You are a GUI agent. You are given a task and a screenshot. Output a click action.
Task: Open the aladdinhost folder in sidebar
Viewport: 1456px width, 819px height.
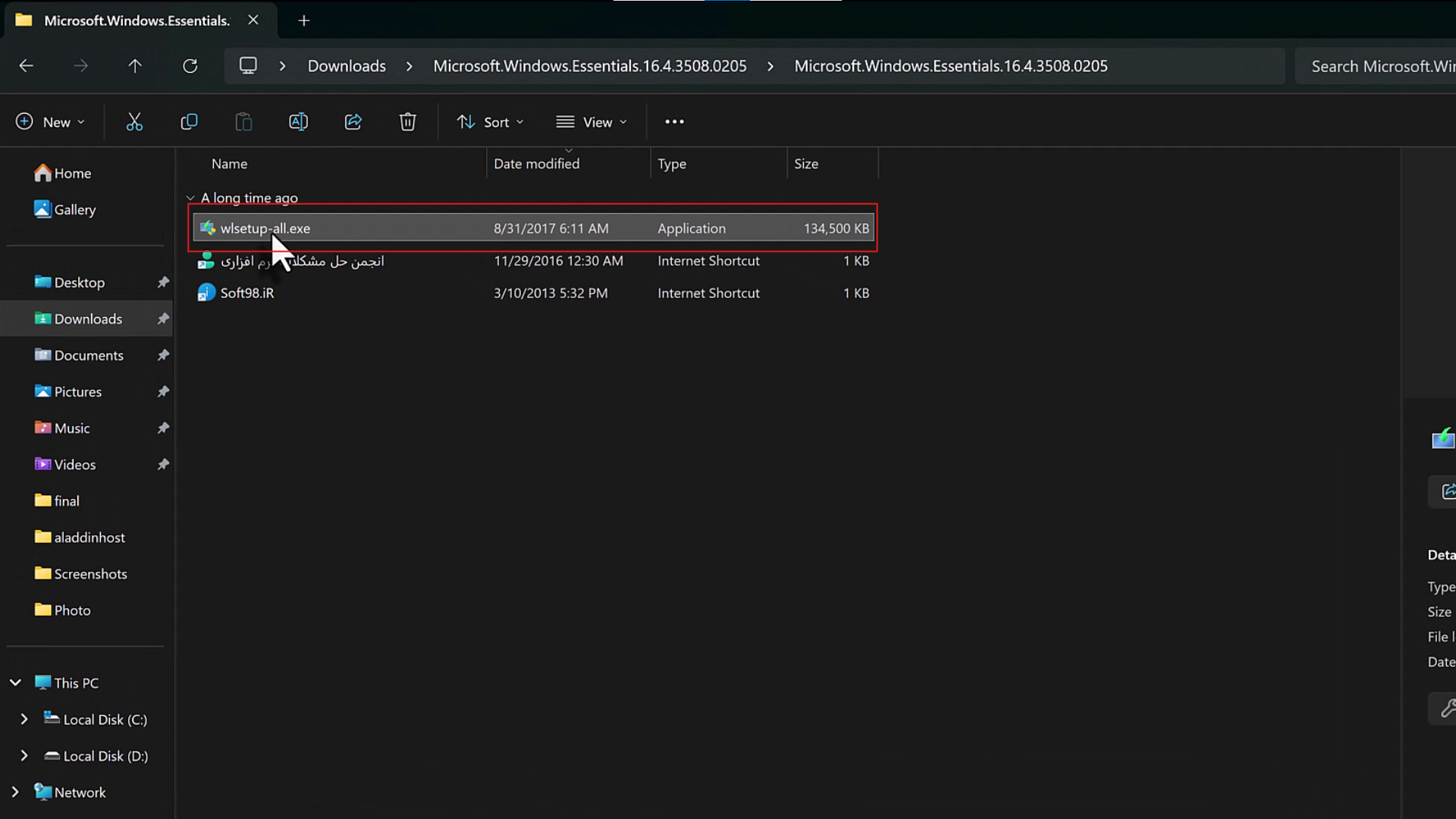coord(80,537)
